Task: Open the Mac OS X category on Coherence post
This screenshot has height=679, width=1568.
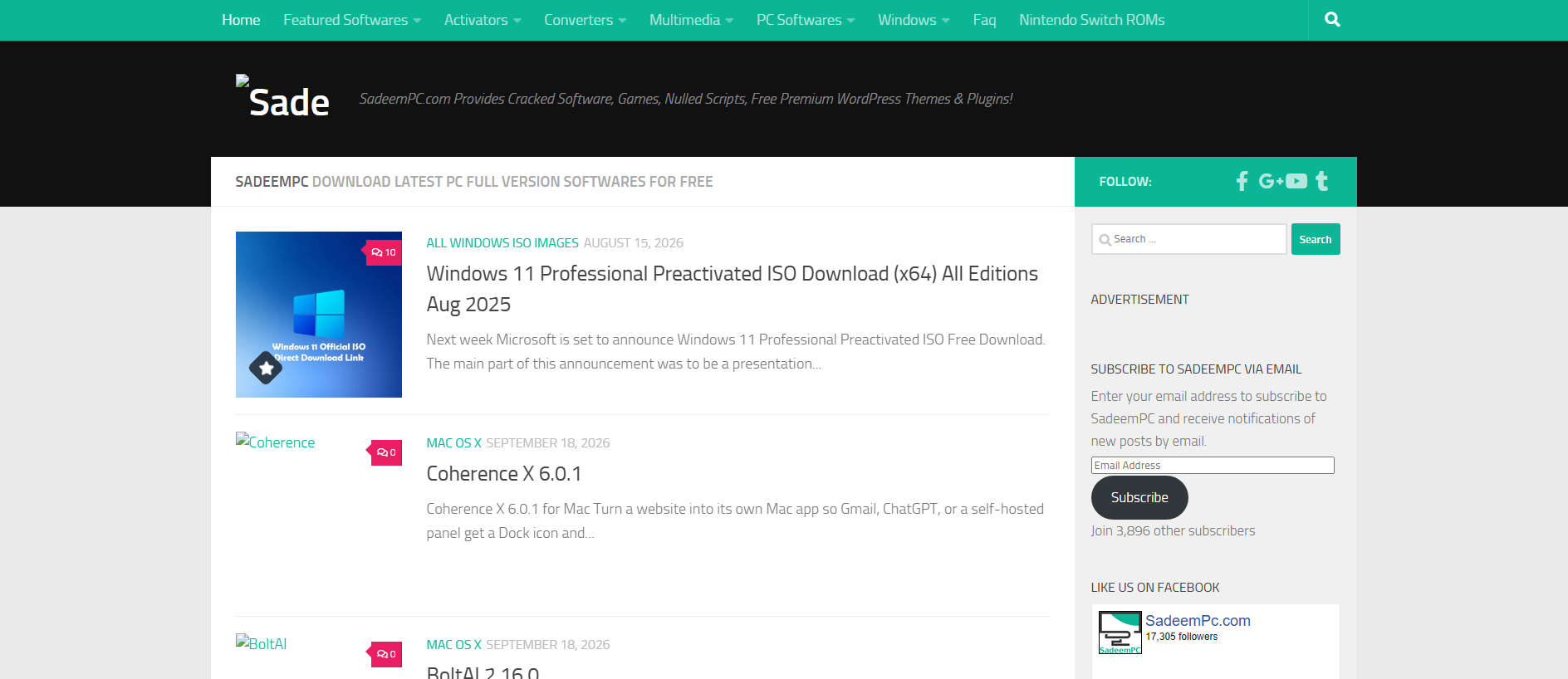Action: (454, 443)
